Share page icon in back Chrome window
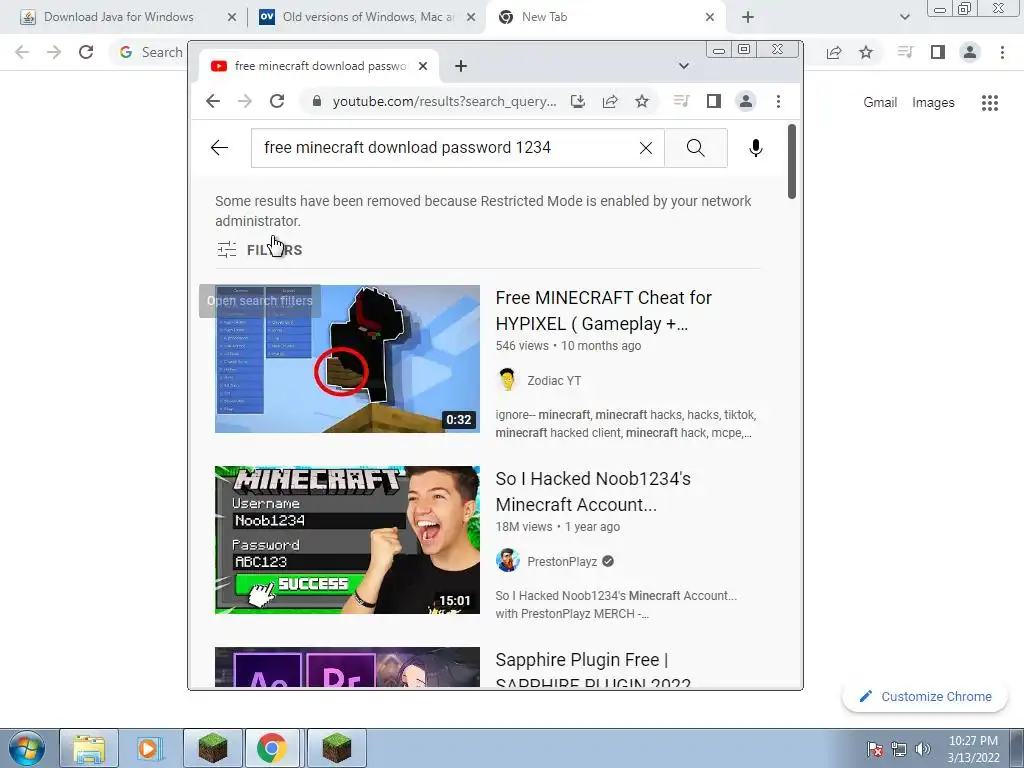Screen dimensions: 1024x768 coord(834,52)
